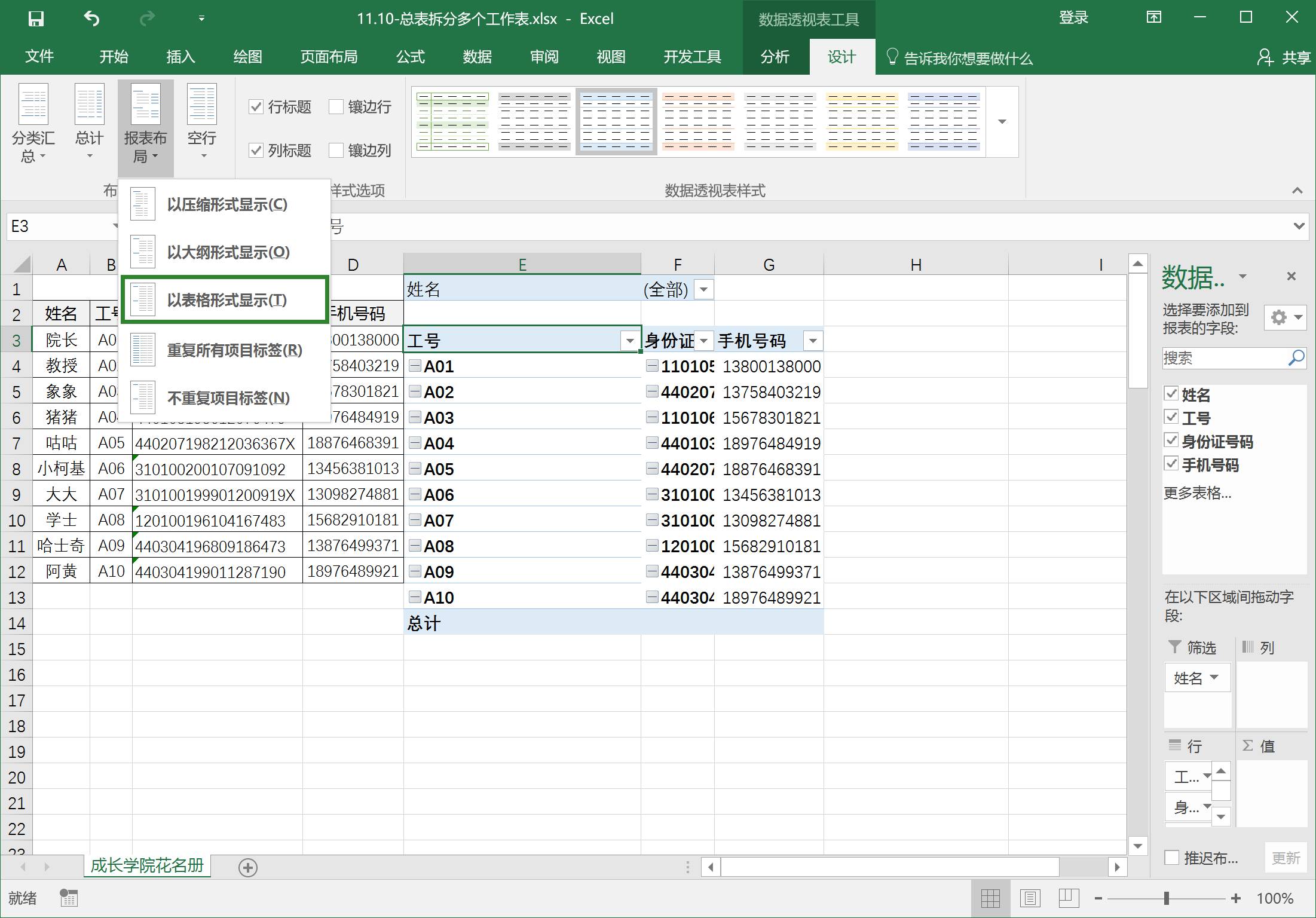Apply the orange pivot table style
The height and width of the screenshot is (918, 1316).
pos(697,121)
